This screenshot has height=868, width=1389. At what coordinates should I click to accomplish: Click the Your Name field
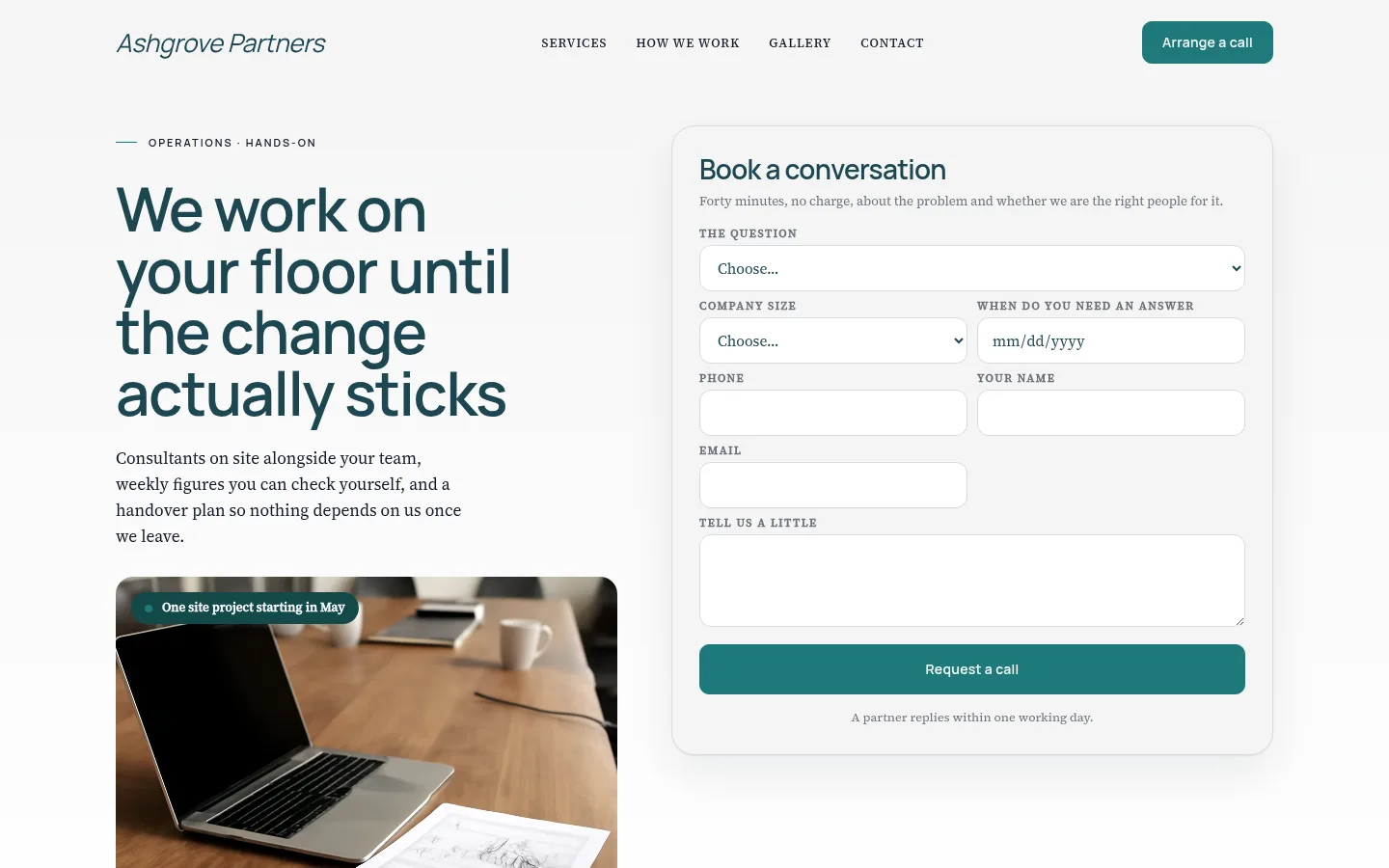pos(1111,413)
